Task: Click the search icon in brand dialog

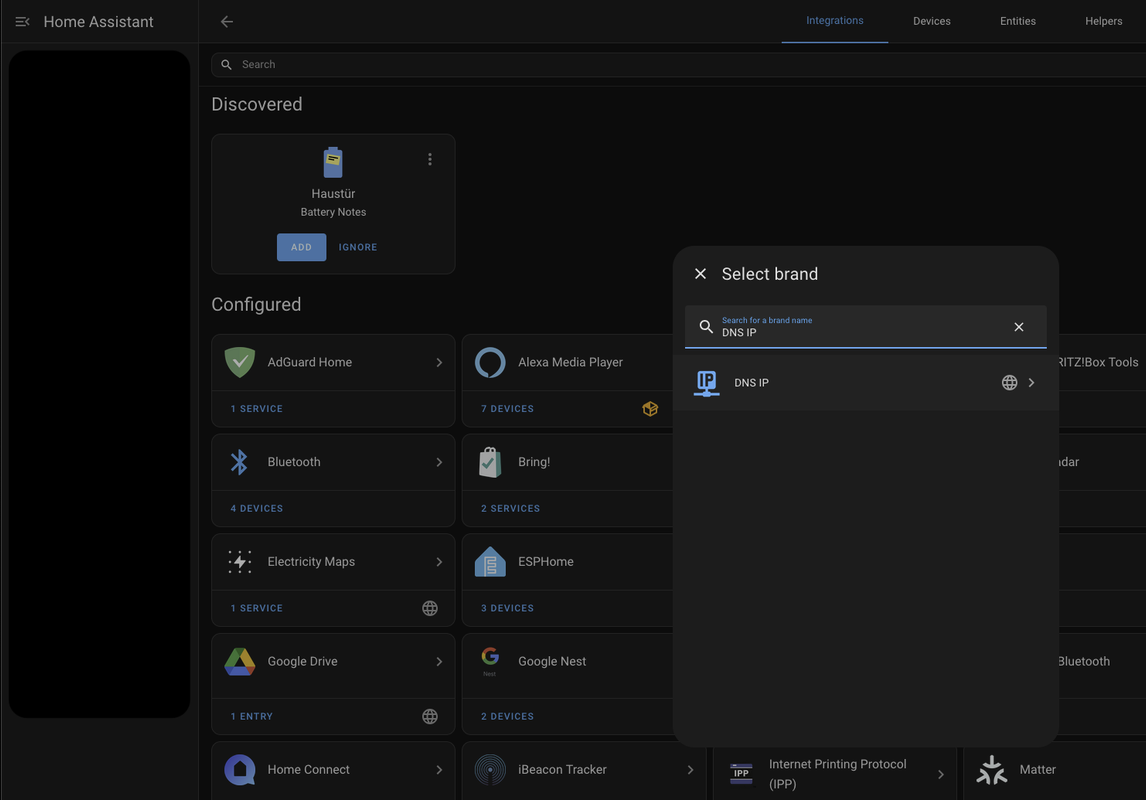Action: [x=706, y=327]
